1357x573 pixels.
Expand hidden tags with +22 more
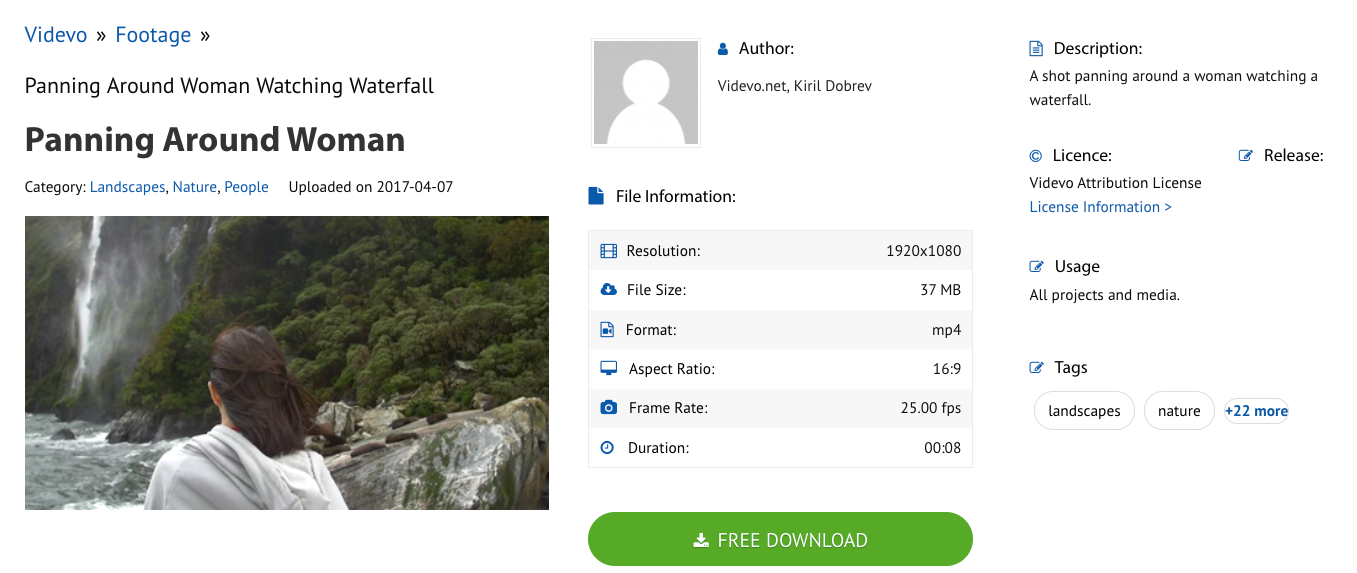tap(1256, 411)
